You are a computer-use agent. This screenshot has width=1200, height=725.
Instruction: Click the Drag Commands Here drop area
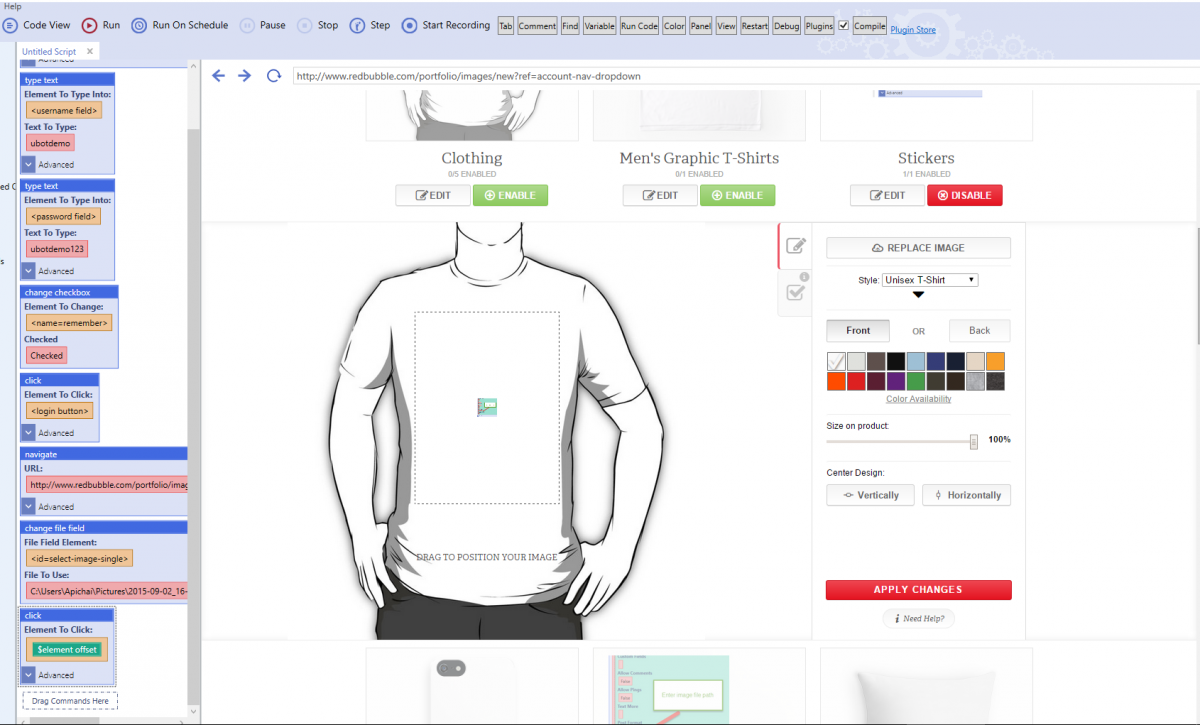70,701
